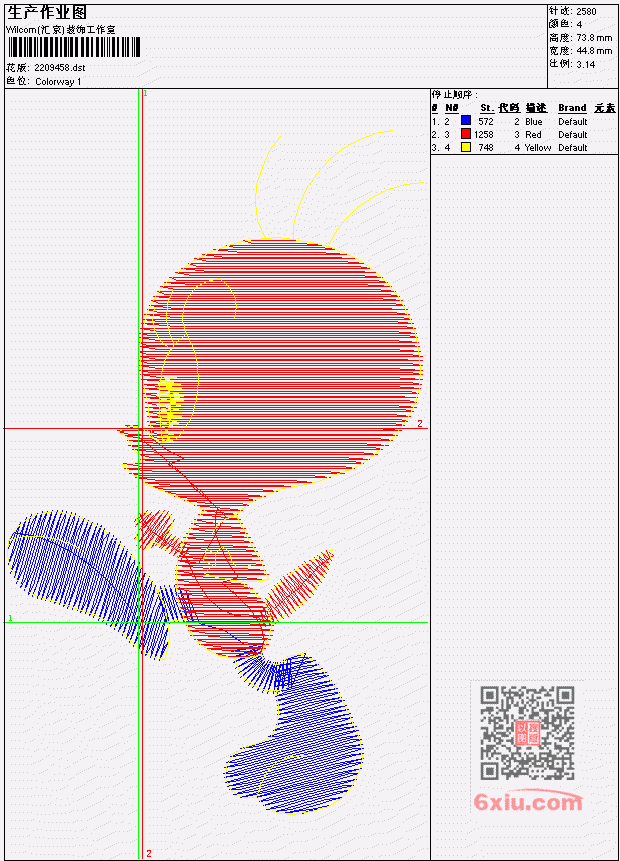Screen dimensions: 620x861
Task: Click the blue thread color swatch
Action: pyautogui.click(x=466, y=120)
